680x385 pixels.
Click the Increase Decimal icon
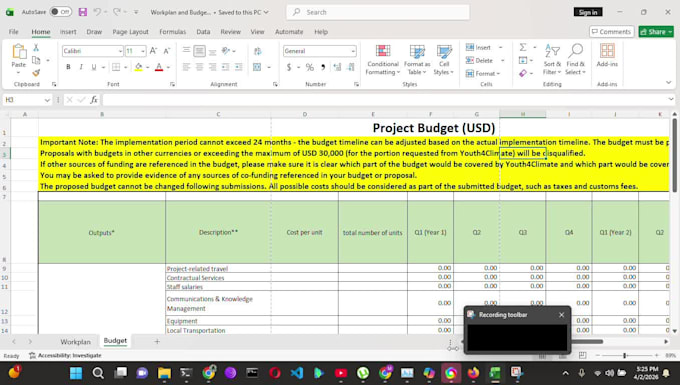pos(337,67)
